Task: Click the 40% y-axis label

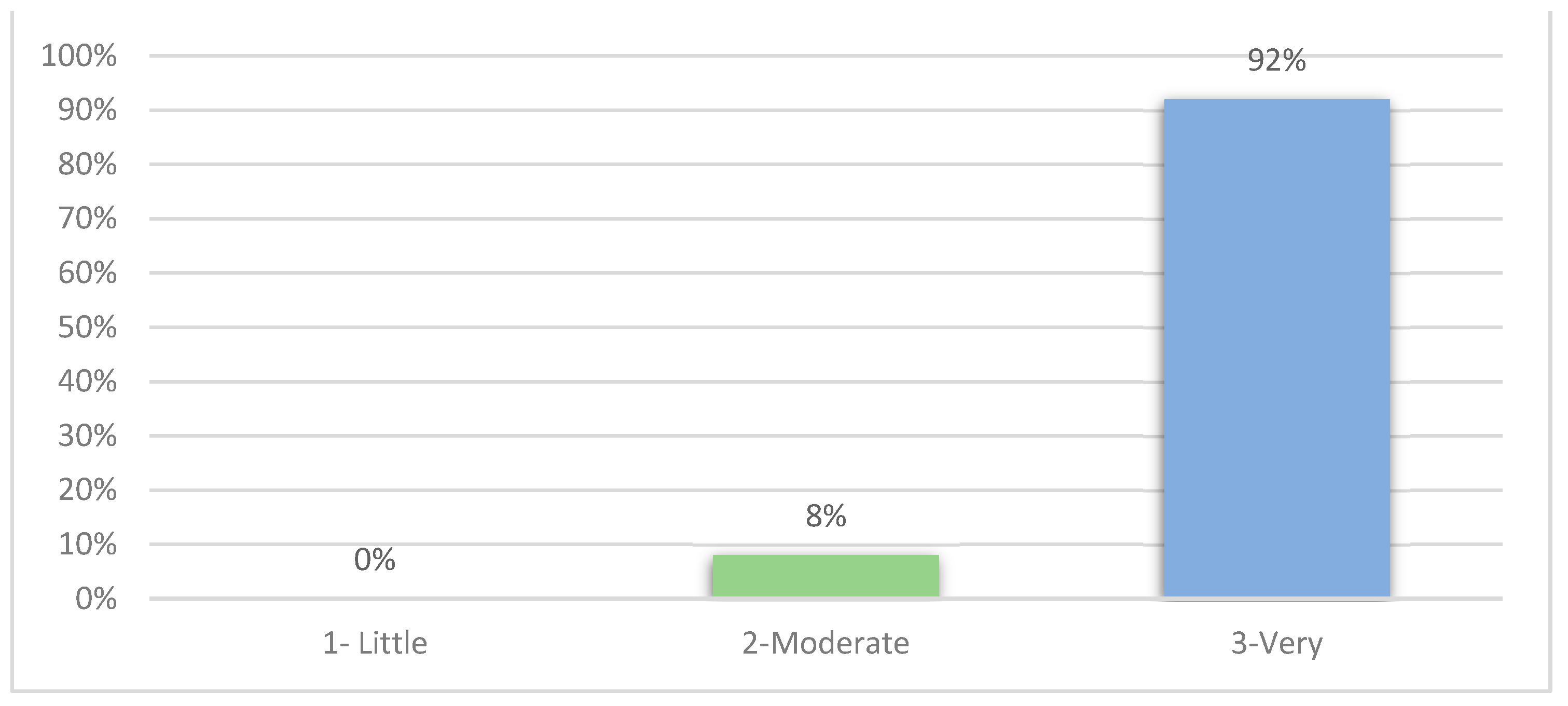Action: click(87, 382)
